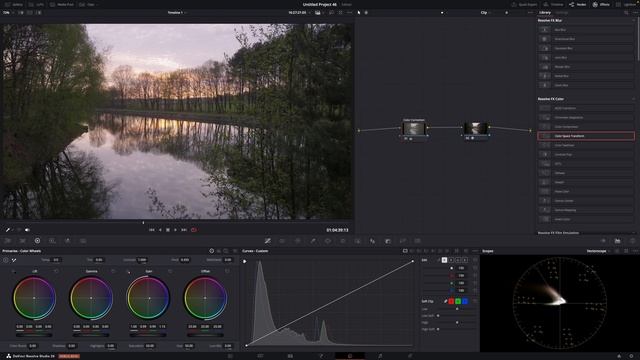Toggle loop playback in viewer

click(193, 230)
